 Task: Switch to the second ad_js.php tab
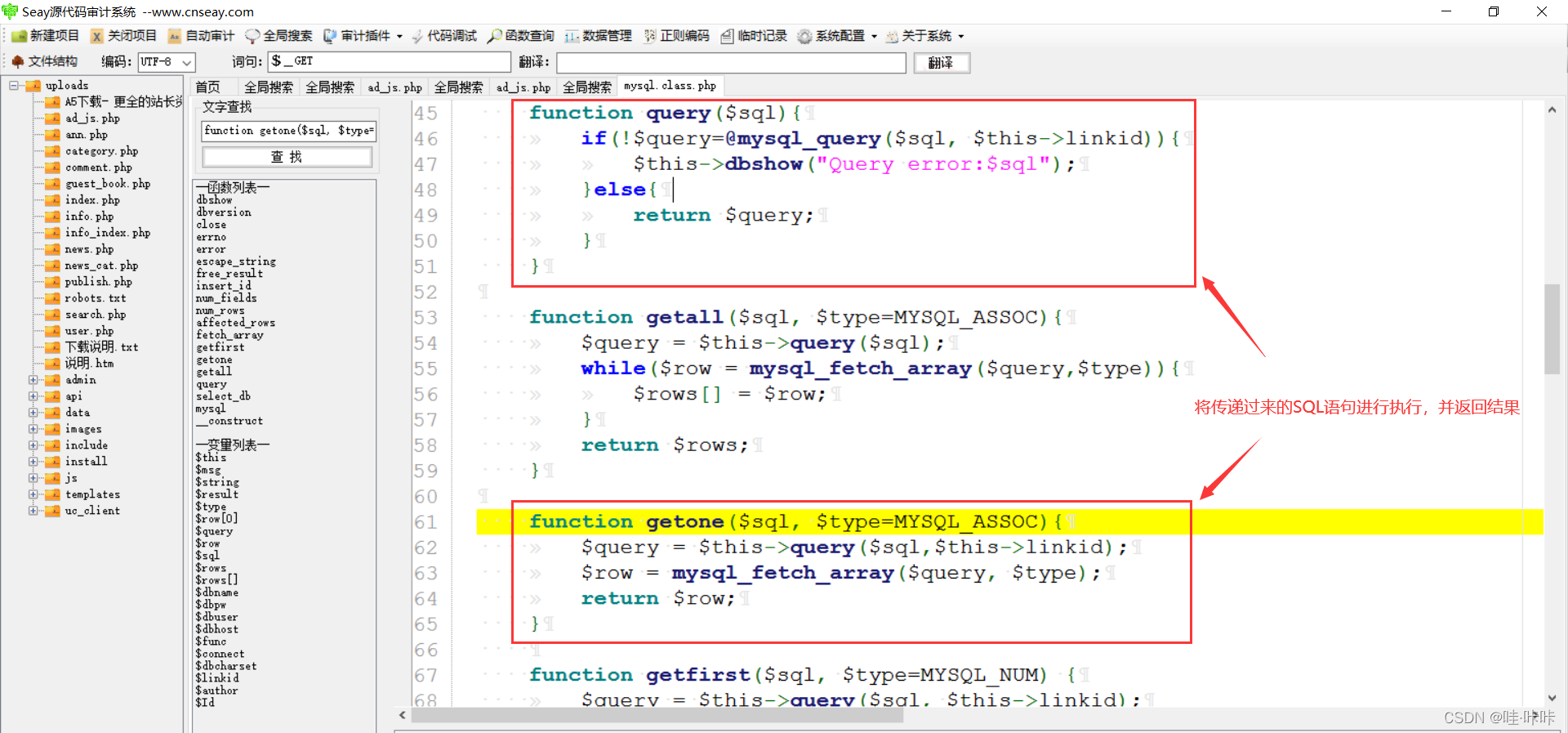523,87
